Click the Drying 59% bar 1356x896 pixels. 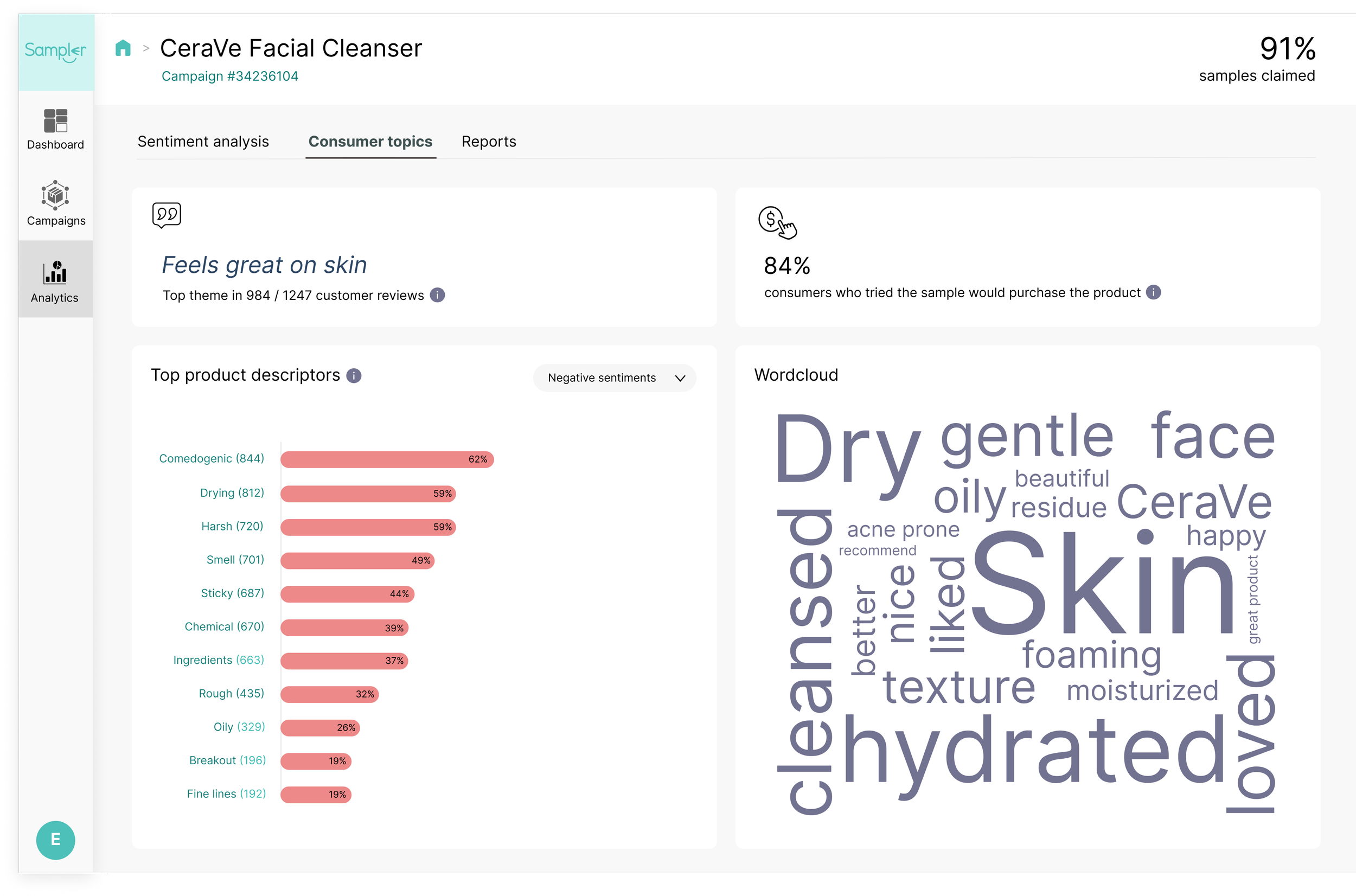(x=368, y=493)
